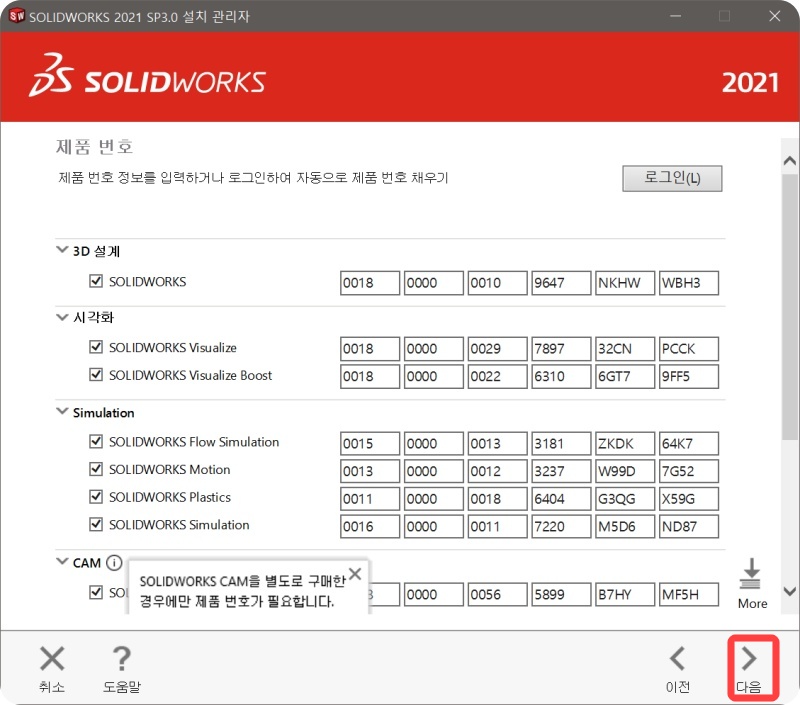Click the 취소 X icon
Viewport: 800px width, 705px height.
51,658
